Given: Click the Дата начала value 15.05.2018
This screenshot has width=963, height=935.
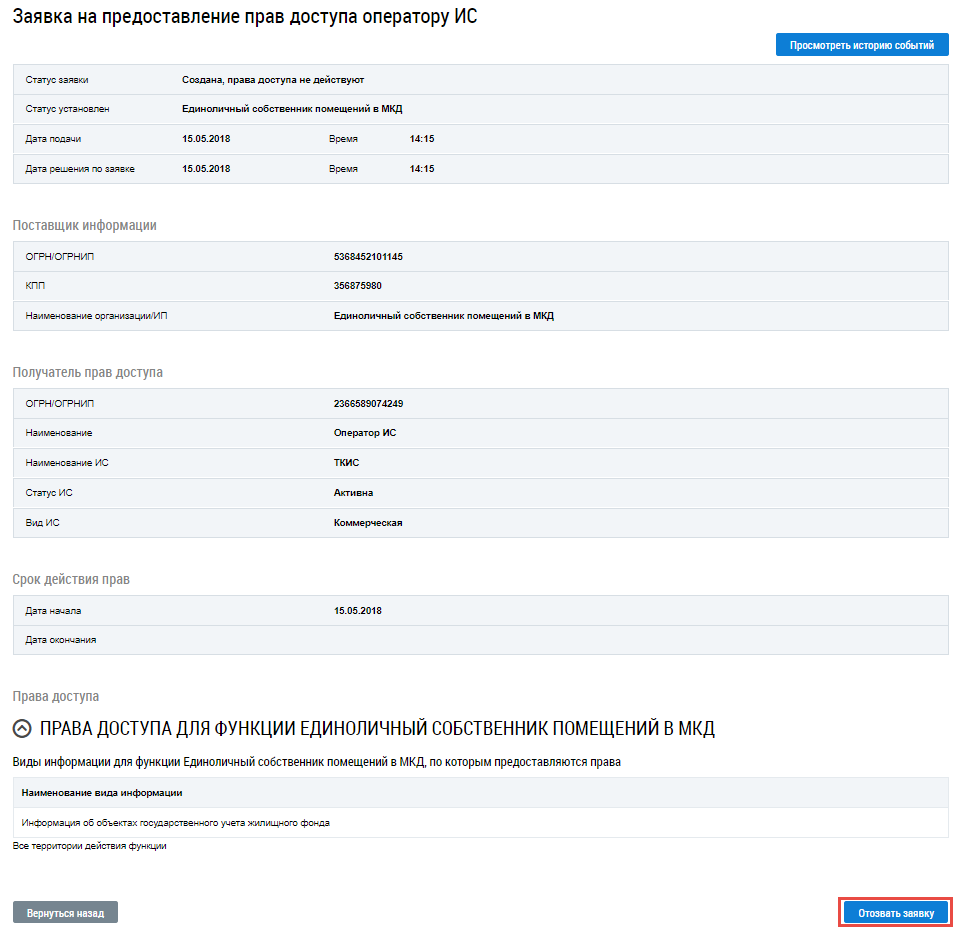Looking at the screenshot, I should pyautogui.click(x=357, y=611).
